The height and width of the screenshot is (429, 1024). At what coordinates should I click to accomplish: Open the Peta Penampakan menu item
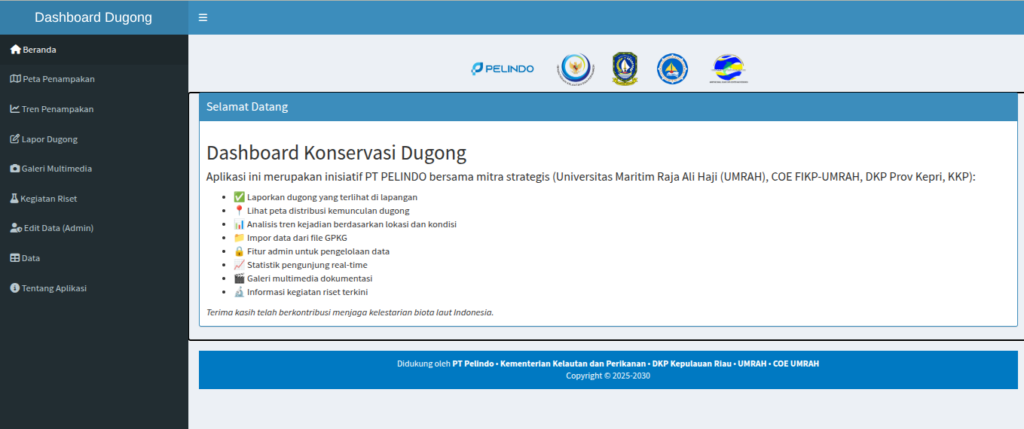[x=58, y=79]
